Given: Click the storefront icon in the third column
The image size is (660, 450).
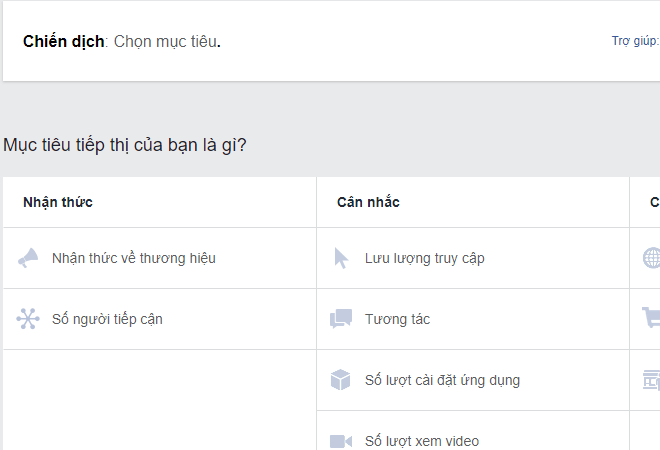Looking at the screenshot, I should tap(652, 380).
